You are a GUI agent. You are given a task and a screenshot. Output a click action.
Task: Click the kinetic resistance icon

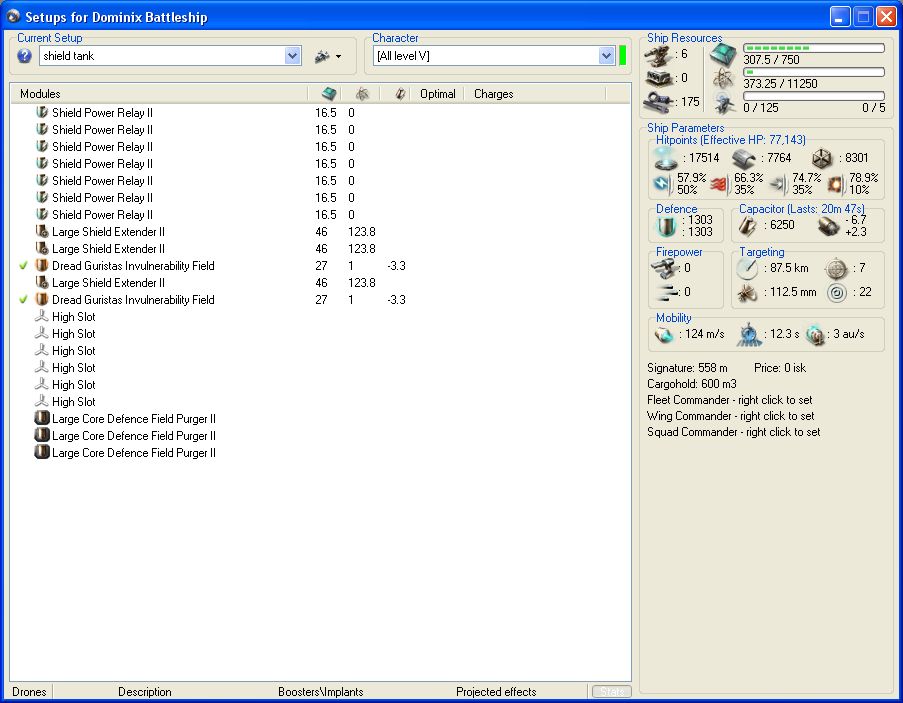coord(778,184)
